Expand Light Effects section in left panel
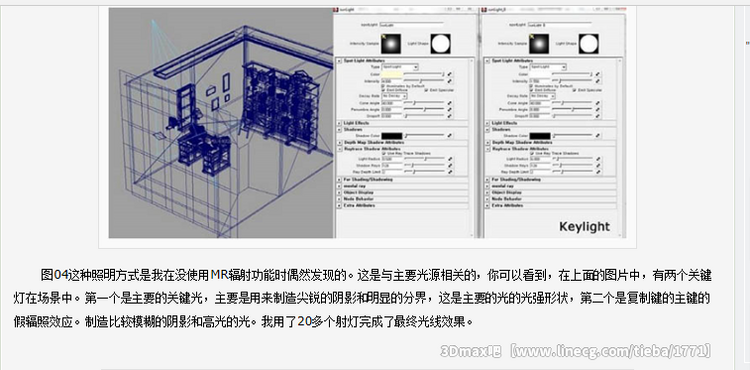This screenshot has width=750, height=370. pos(403,123)
